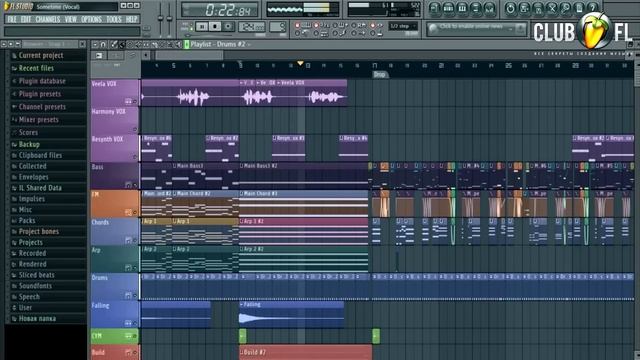Mute the Drums track
The height and width of the screenshot is (360, 640).
pyautogui.click(x=135, y=296)
